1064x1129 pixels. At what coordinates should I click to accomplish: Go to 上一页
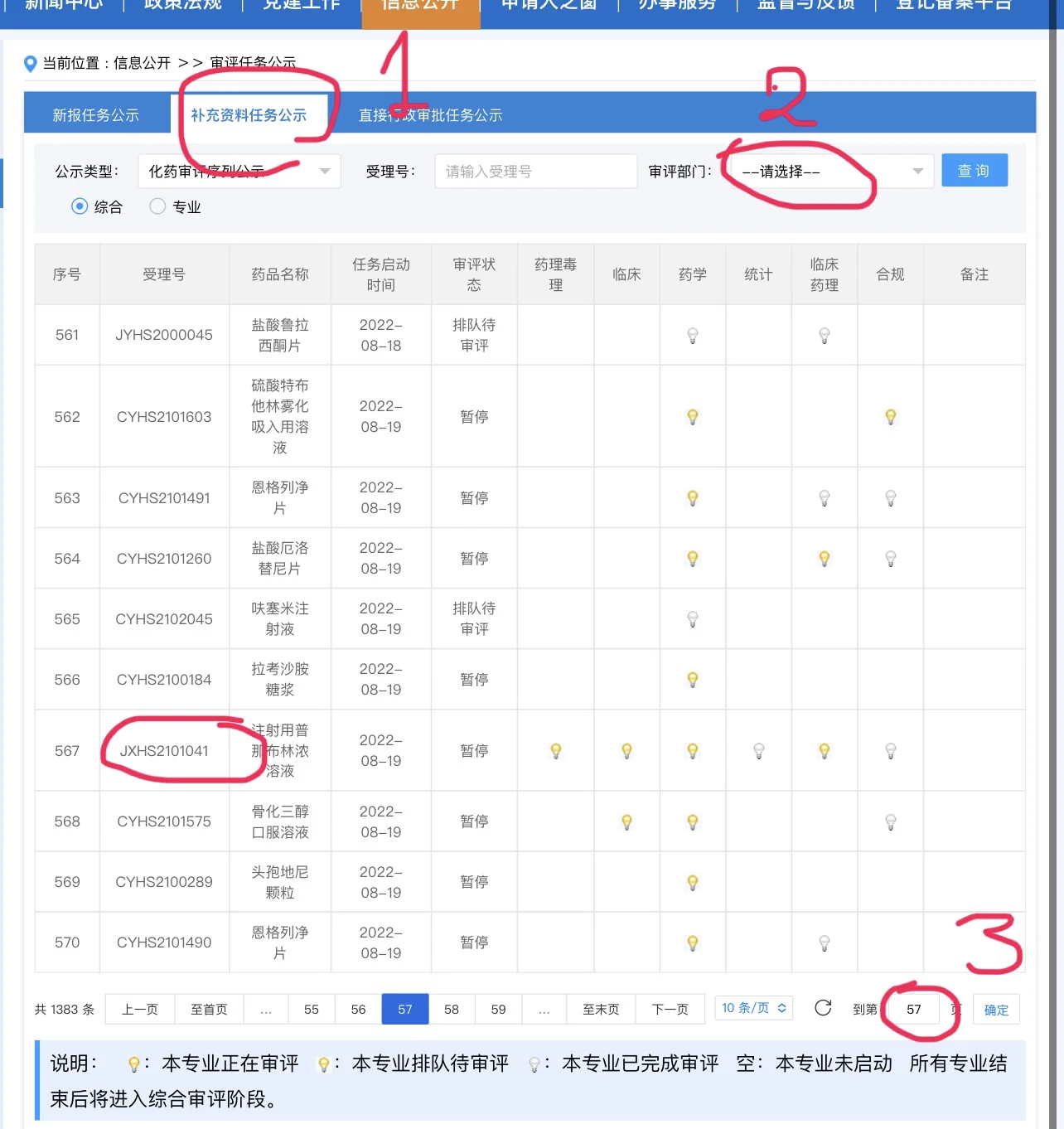pyautogui.click(x=139, y=1010)
